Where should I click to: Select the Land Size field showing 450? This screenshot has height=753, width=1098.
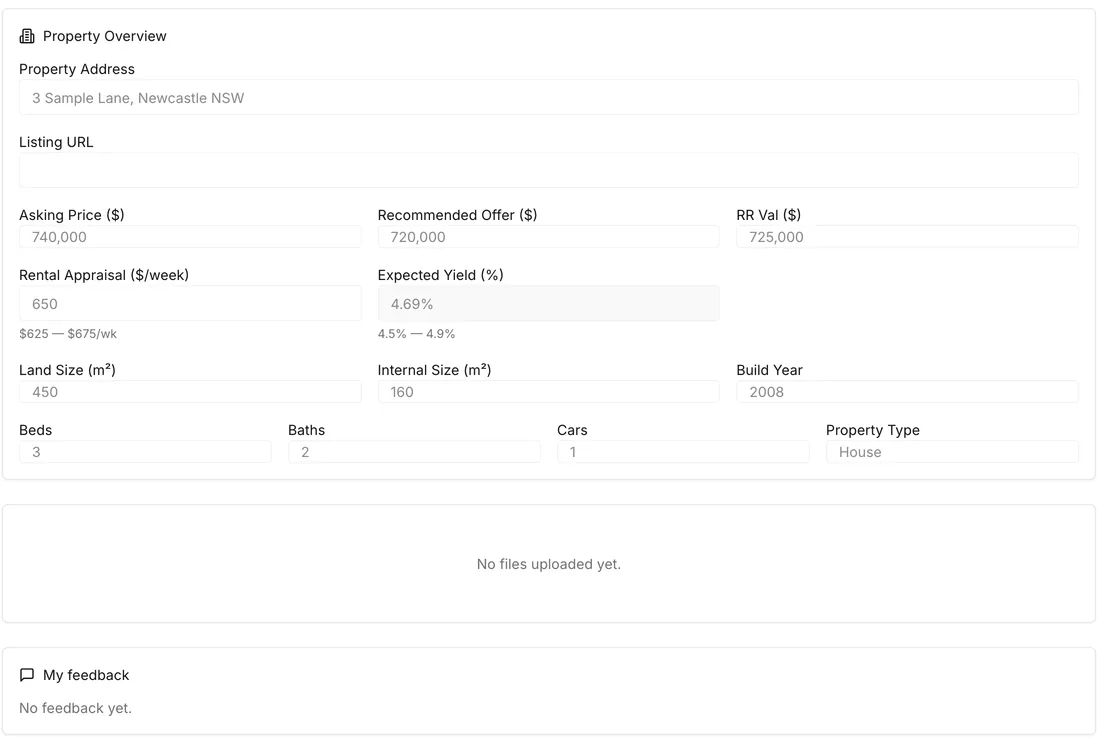tap(190, 392)
